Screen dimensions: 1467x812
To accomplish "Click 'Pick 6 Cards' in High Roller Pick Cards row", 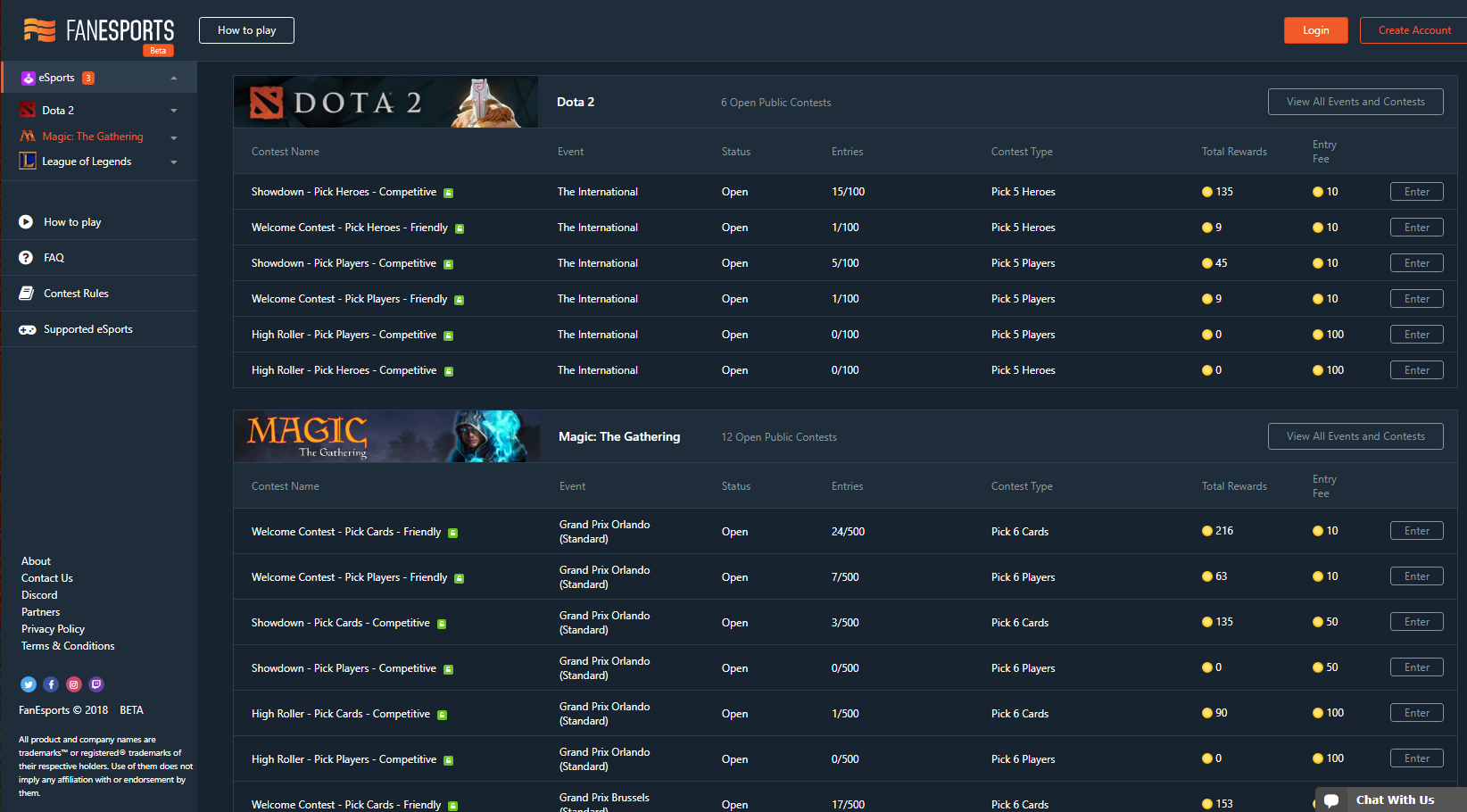I will [x=1020, y=714].
